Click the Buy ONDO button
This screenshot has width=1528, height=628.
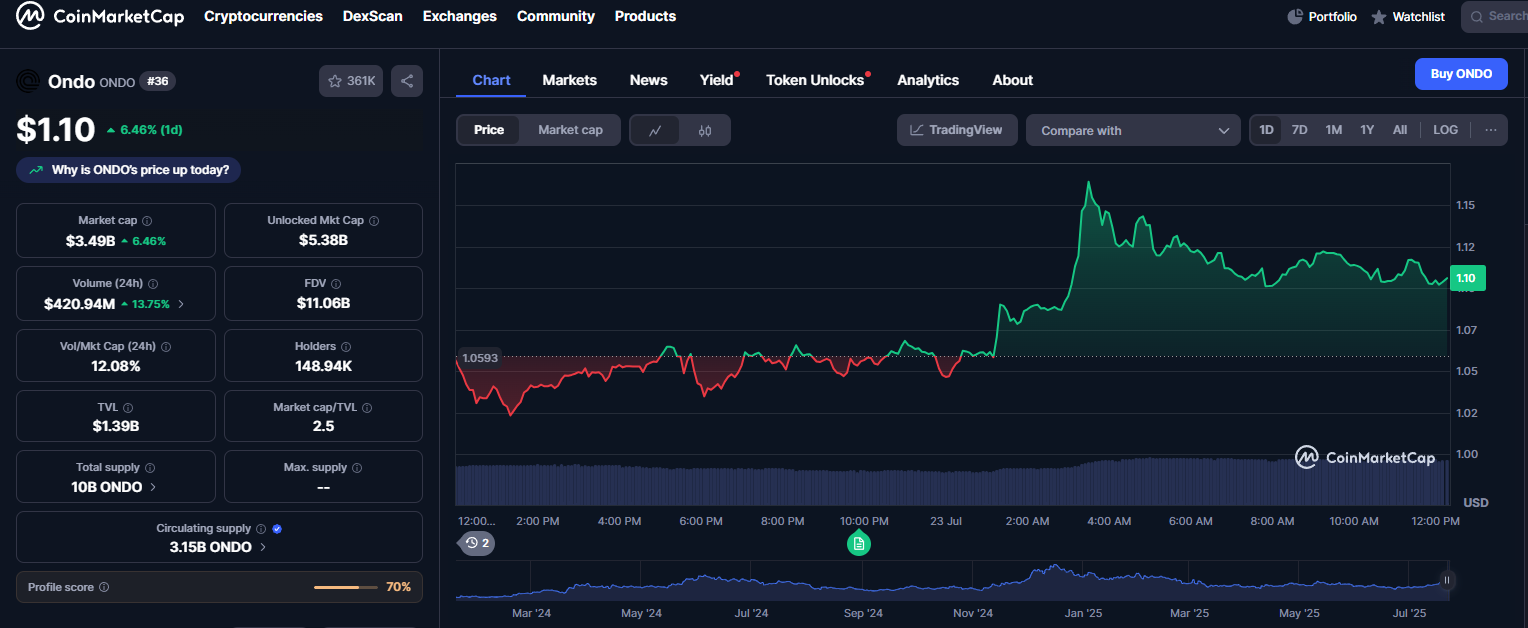click(x=1461, y=74)
